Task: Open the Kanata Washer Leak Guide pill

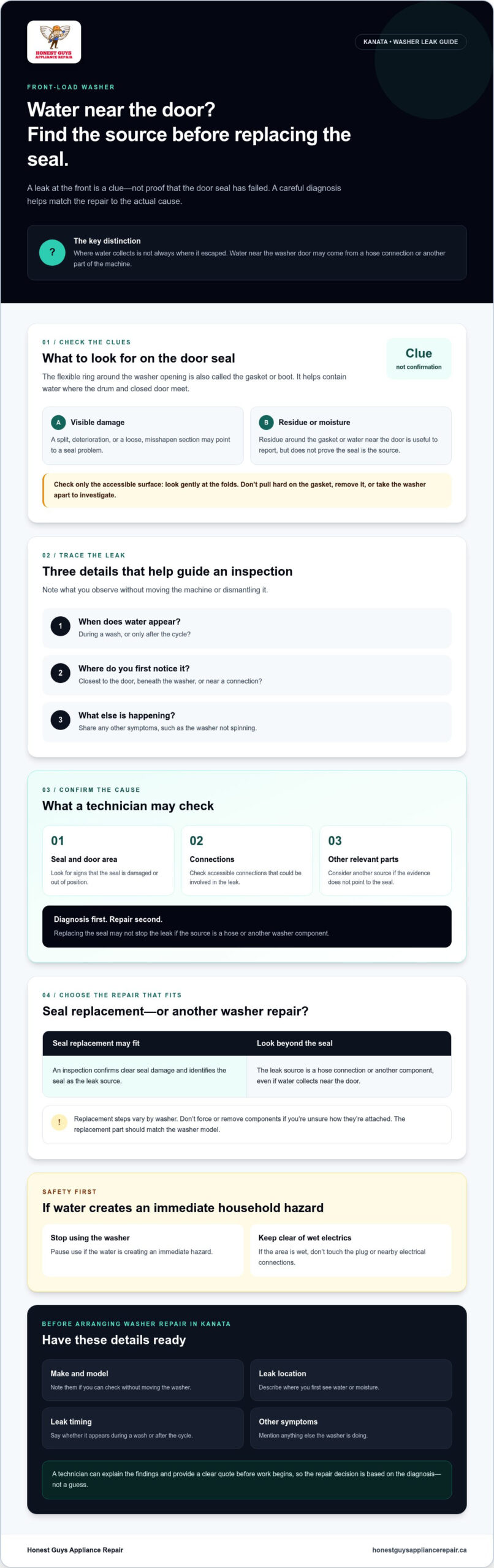Action: coord(411,42)
